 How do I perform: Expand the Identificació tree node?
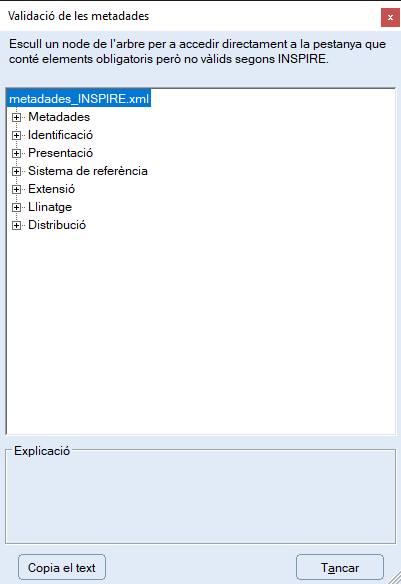pos(16,135)
